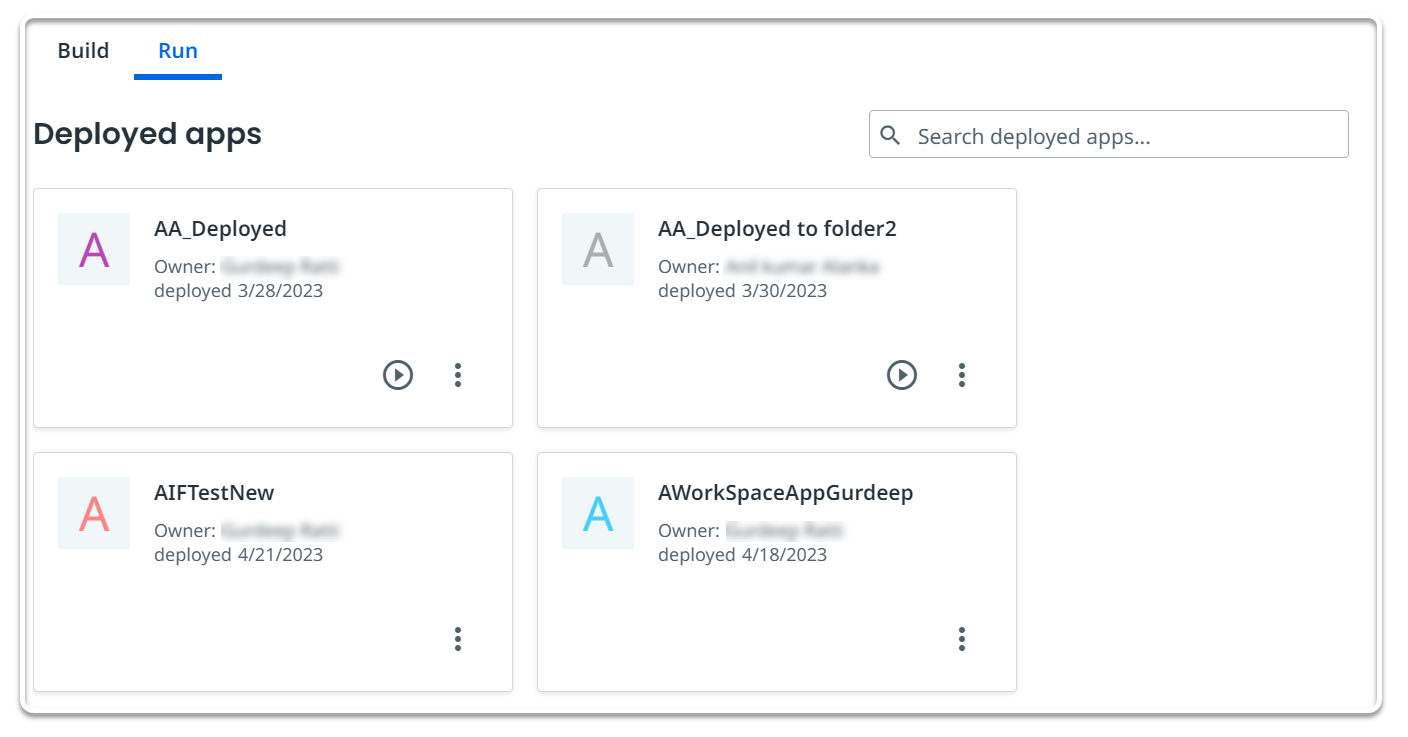Click the AWorkSpaceAppGurdeep app name
The width and height of the screenshot is (1408, 737).
785,493
